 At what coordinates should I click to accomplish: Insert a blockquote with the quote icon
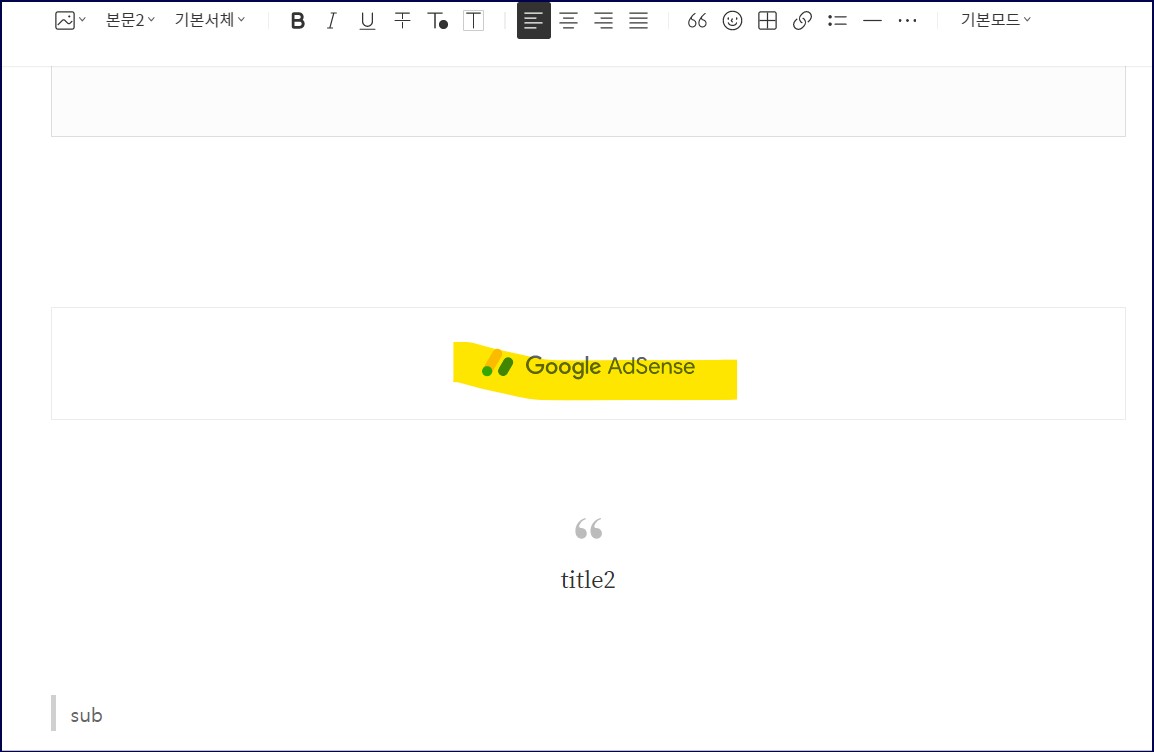(x=697, y=21)
